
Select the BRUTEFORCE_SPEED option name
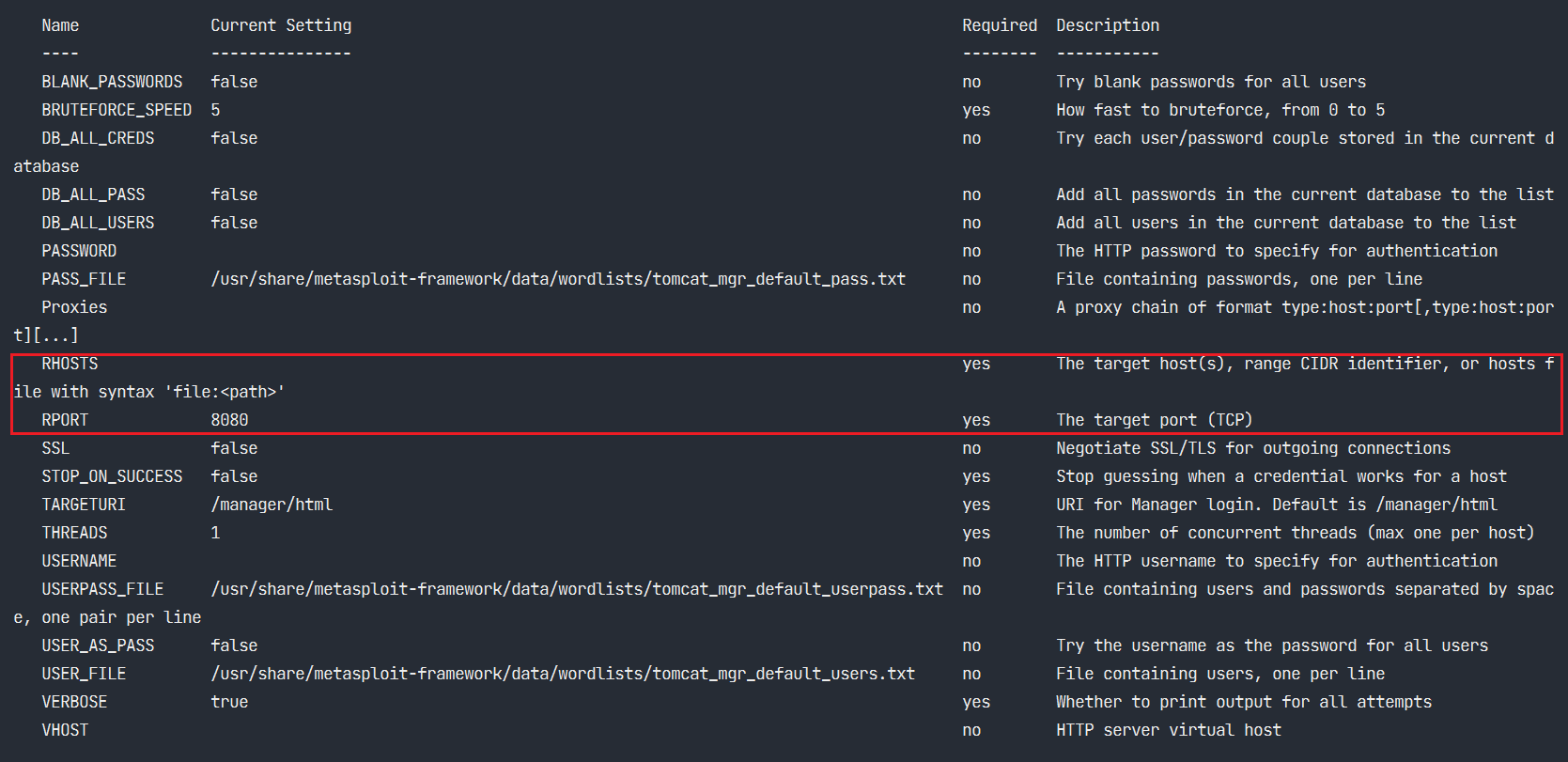pos(116,110)
